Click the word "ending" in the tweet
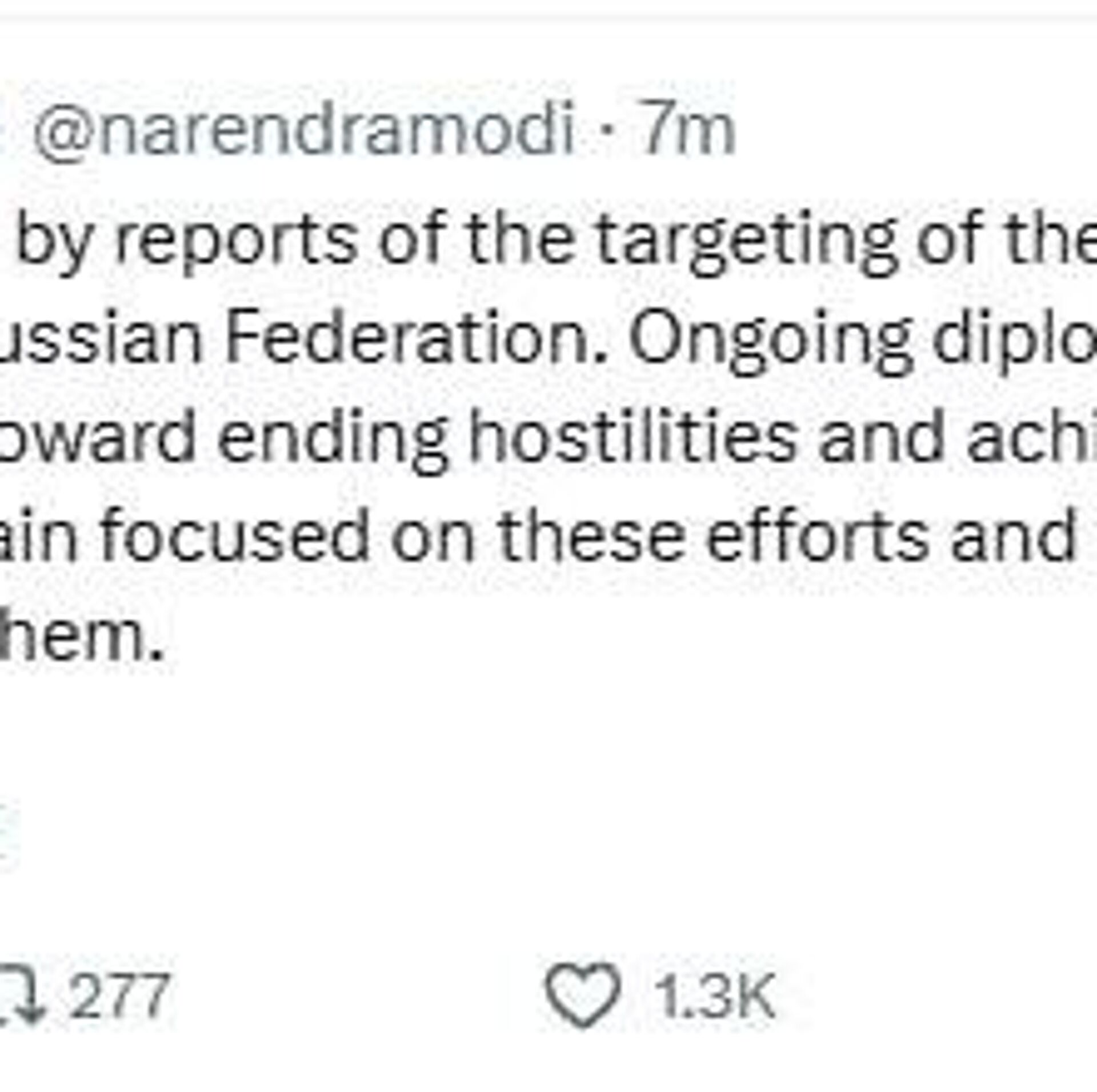This screenshot has height=1092, width=1097. [x=333, y=438]
